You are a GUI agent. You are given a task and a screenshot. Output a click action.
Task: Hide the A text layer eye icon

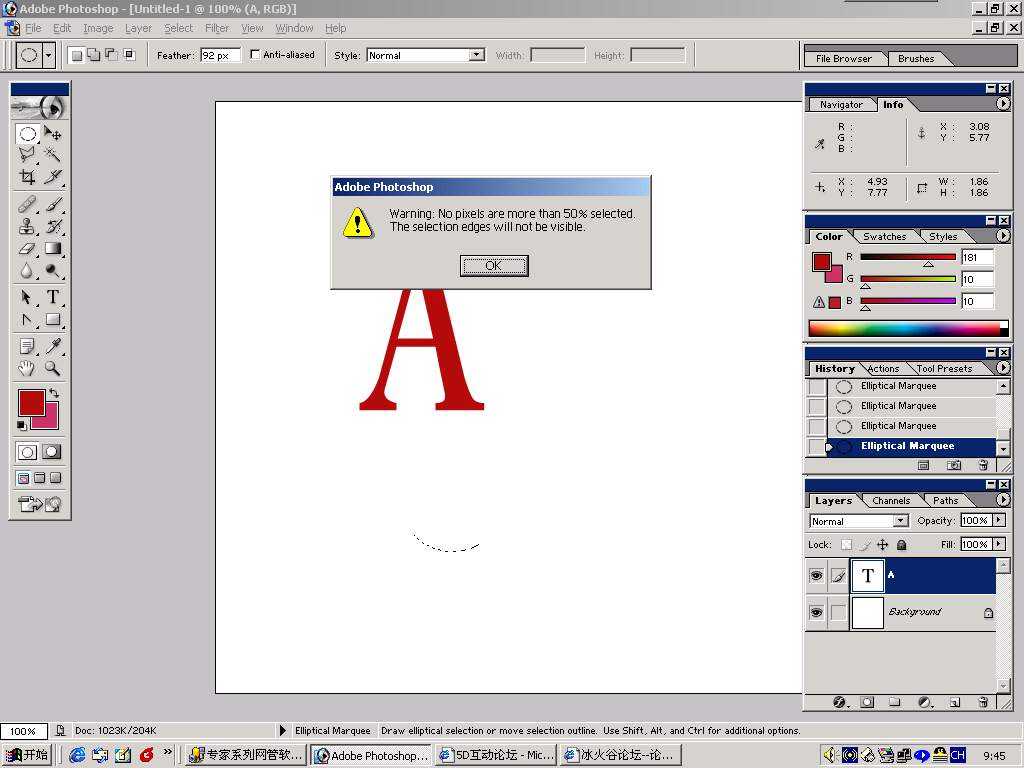point(816,575)
